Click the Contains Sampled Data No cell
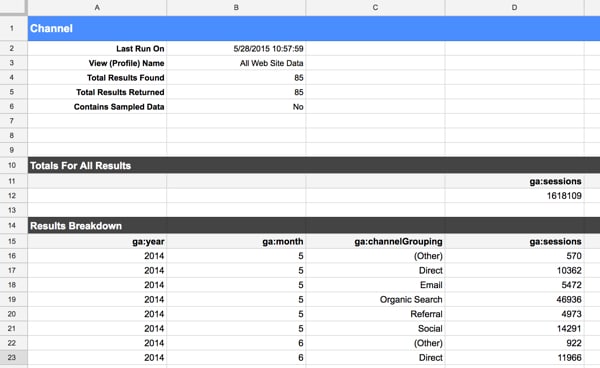 pos(236,107)
